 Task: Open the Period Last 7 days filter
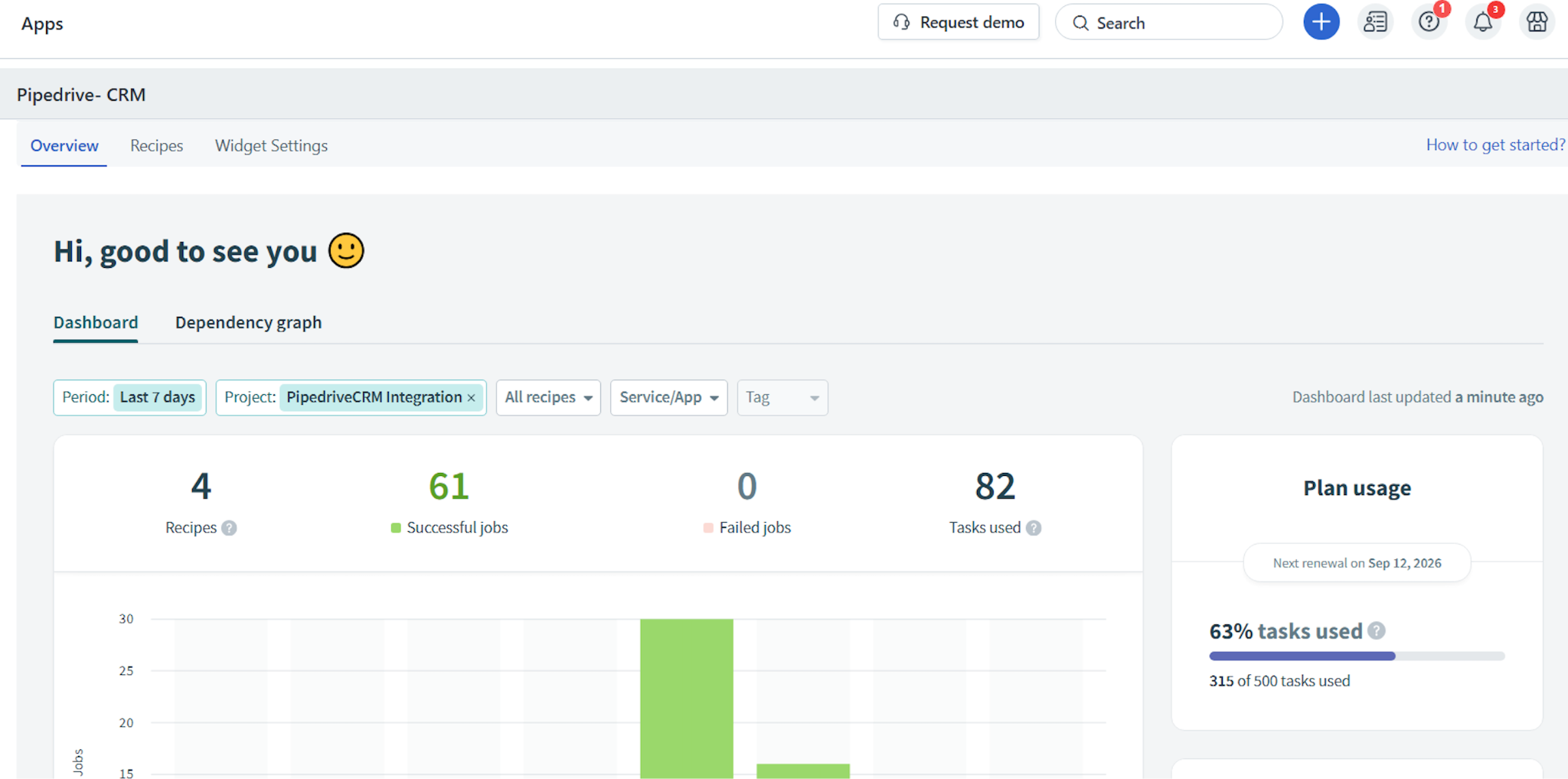coord(129,398)
